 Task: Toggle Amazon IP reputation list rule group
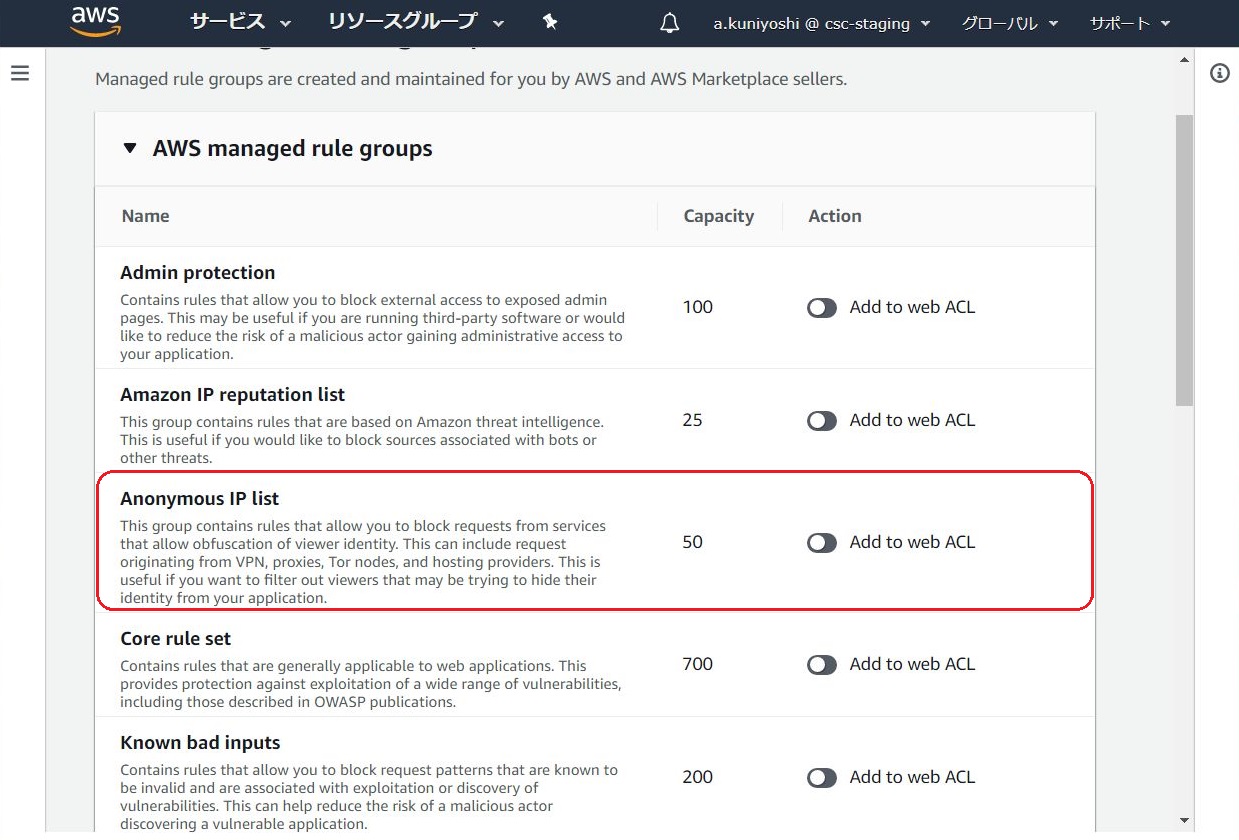822,421
